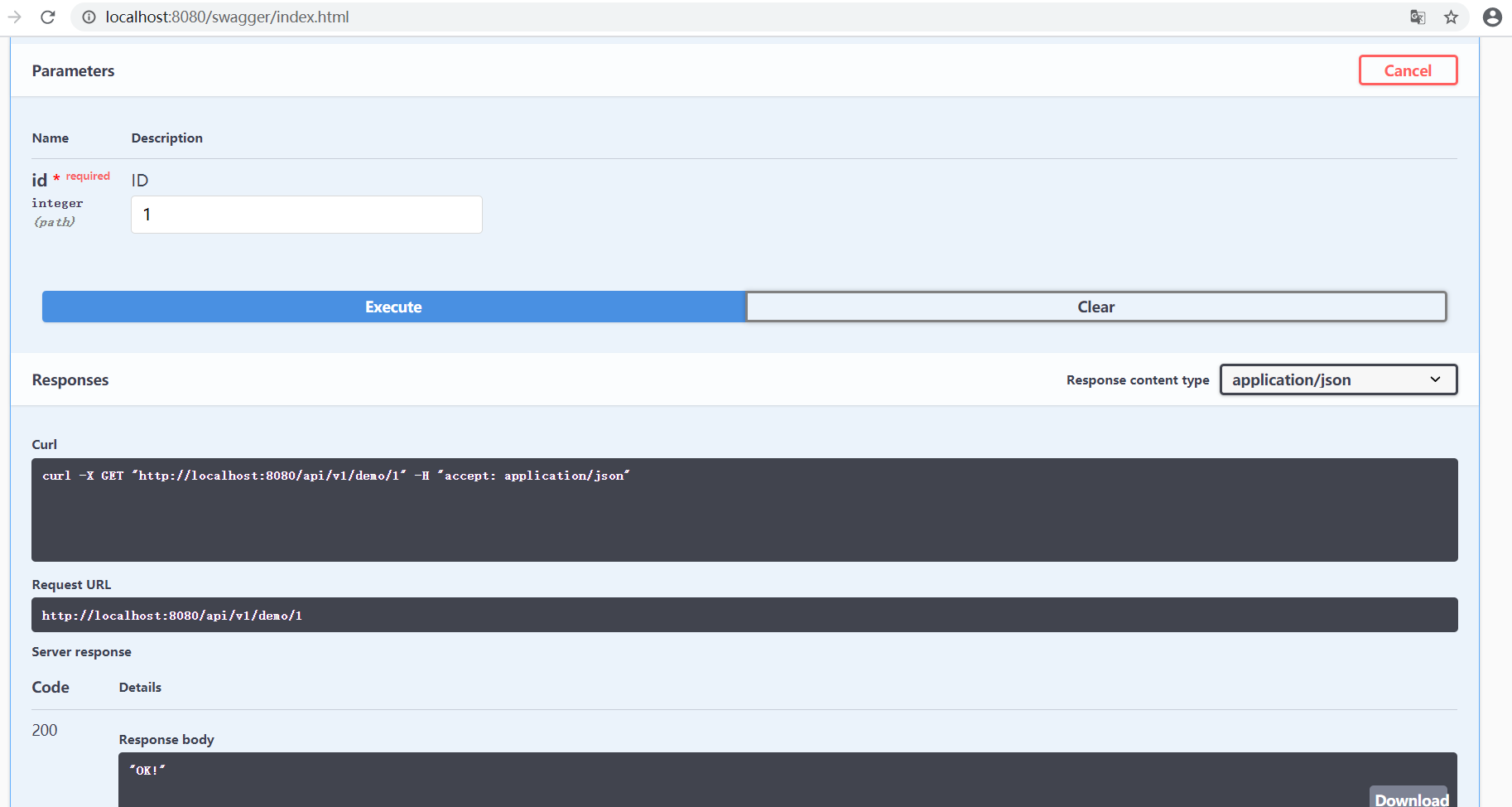
Task: Click the 'ID' parameter description text
Action: pyautogui.click(x=140, y=180)
